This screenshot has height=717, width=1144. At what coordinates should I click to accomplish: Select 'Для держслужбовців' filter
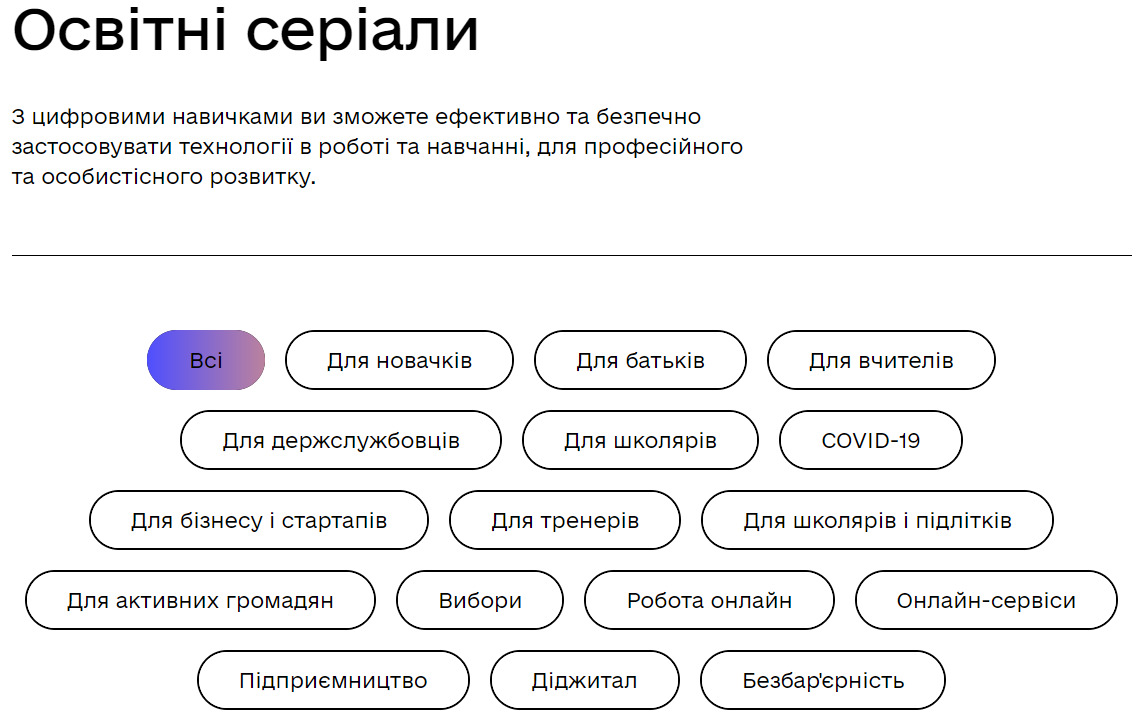[x=341, y=441]
